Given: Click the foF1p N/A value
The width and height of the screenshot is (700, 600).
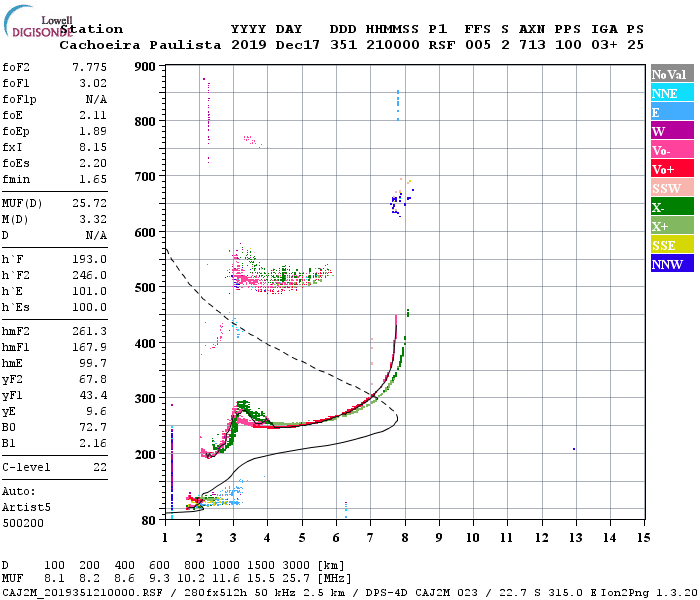Looking at the screenshot, I should pos(96,99).
